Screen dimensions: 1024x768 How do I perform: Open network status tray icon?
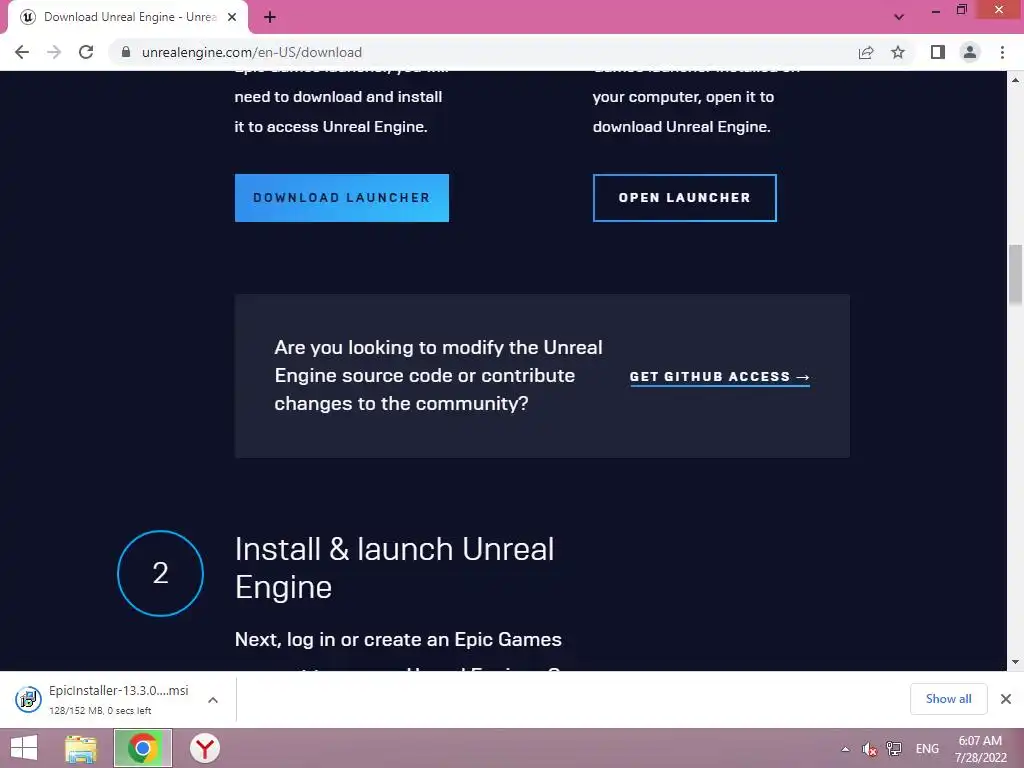[894, 749]
